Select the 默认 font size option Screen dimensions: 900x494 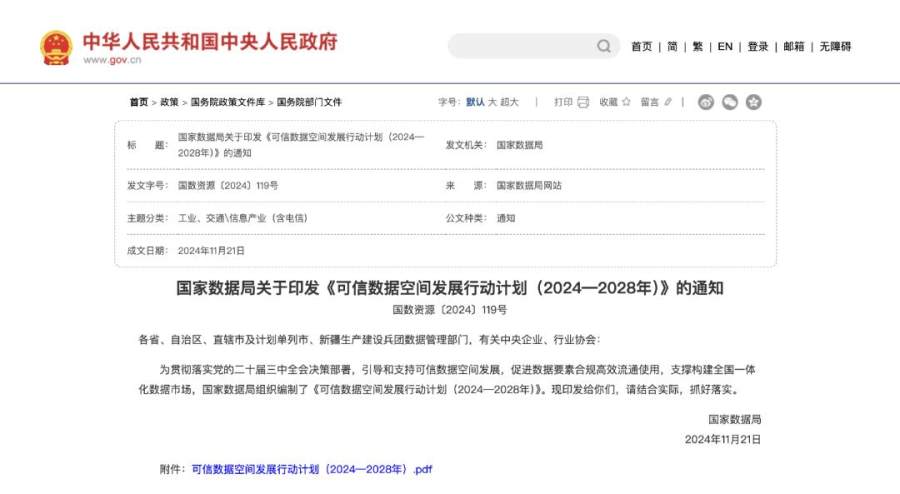[475, 102]
